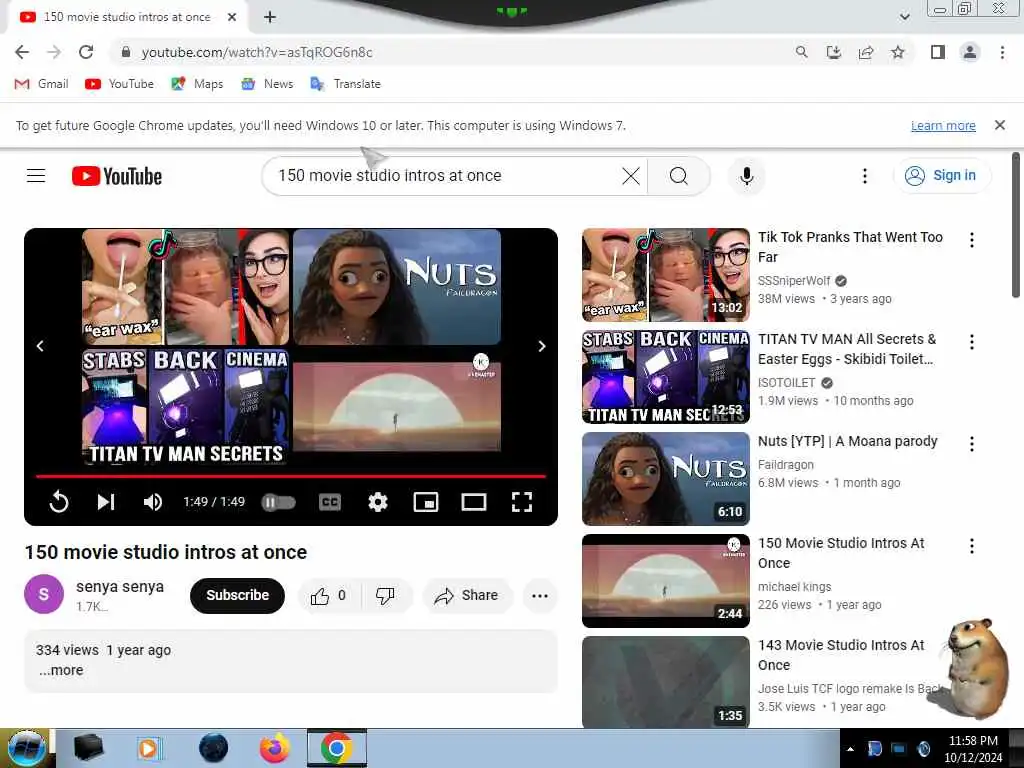Seek on the red video progress bar
Screen dimensions: 1024x768
click(x=291, y=476)
